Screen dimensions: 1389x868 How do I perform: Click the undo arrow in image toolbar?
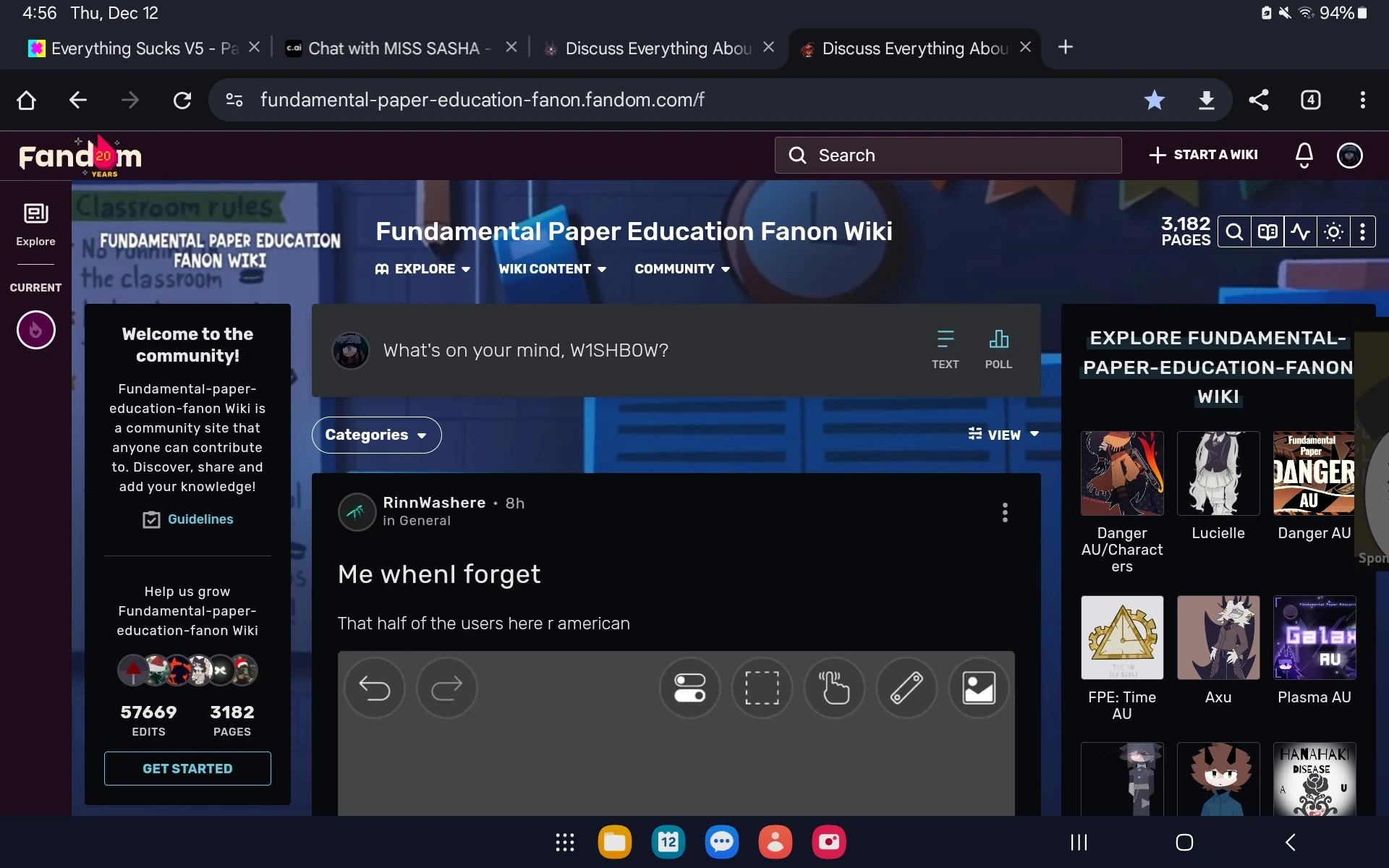tap(375, 688)
